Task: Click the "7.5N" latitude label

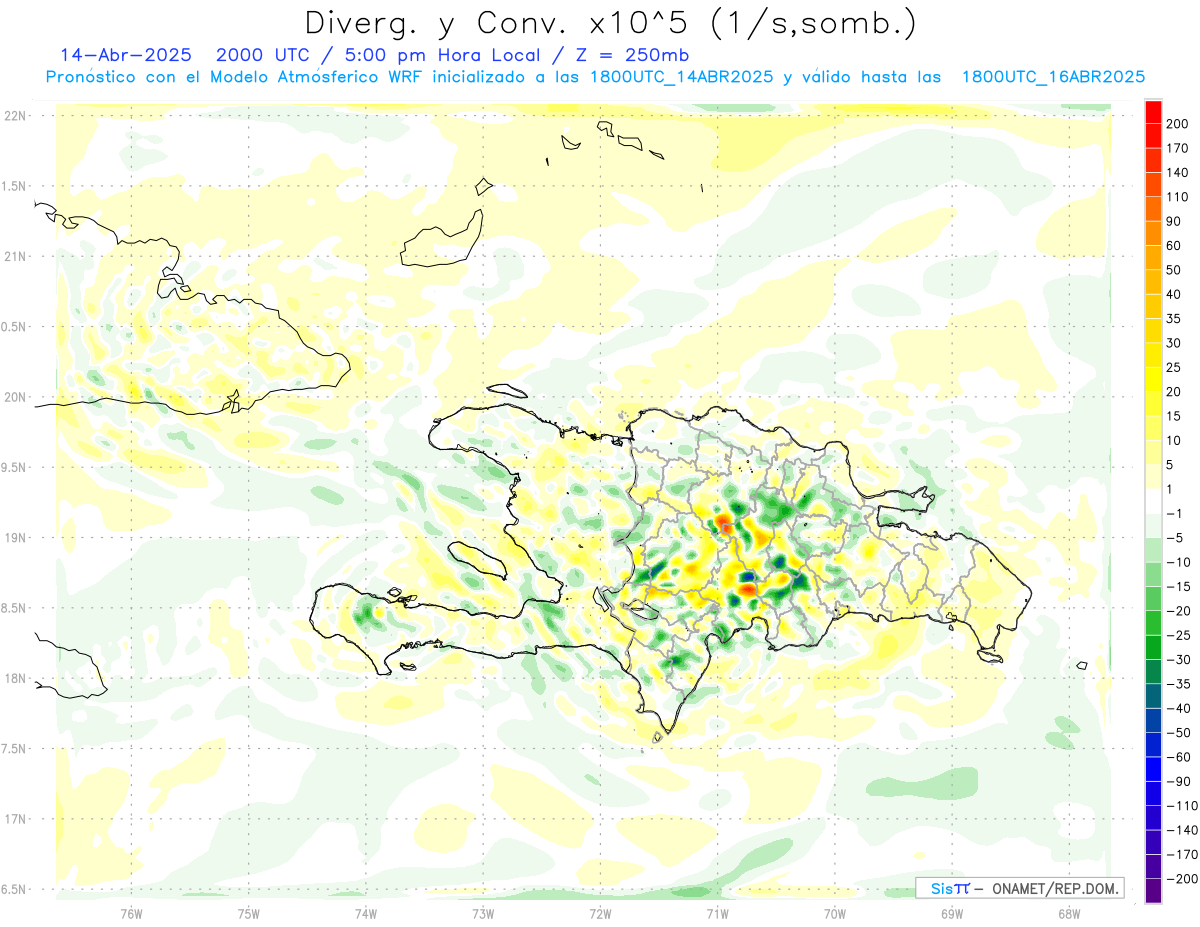Action: pos(14,749)
